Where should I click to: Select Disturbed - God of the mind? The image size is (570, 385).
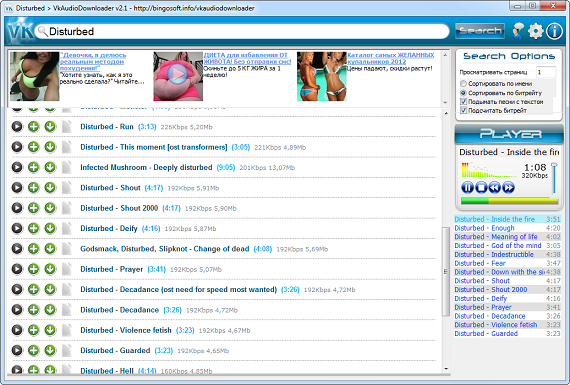(507, 245)
